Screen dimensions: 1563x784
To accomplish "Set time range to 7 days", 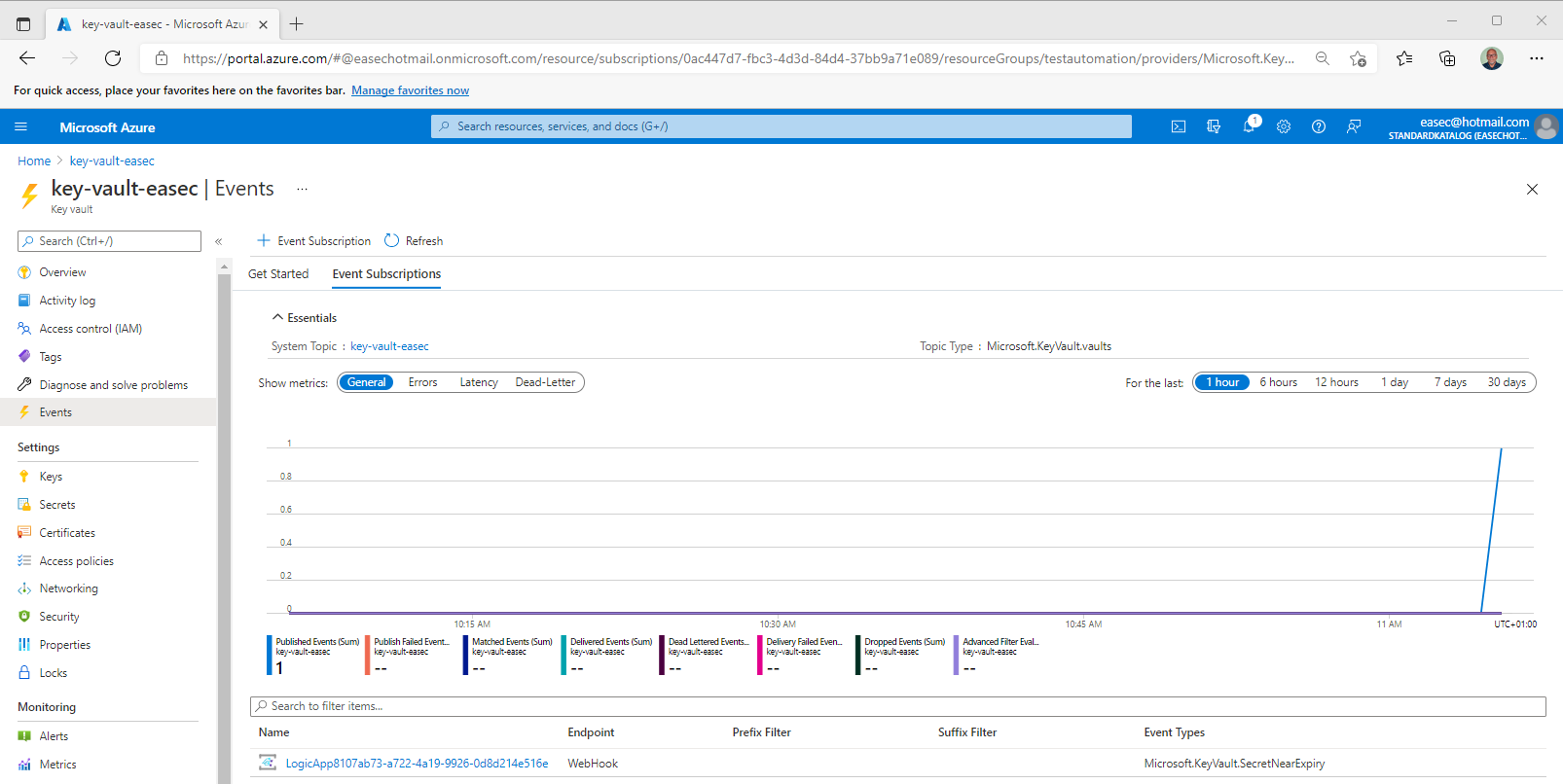I will [x=1449, y=382].
